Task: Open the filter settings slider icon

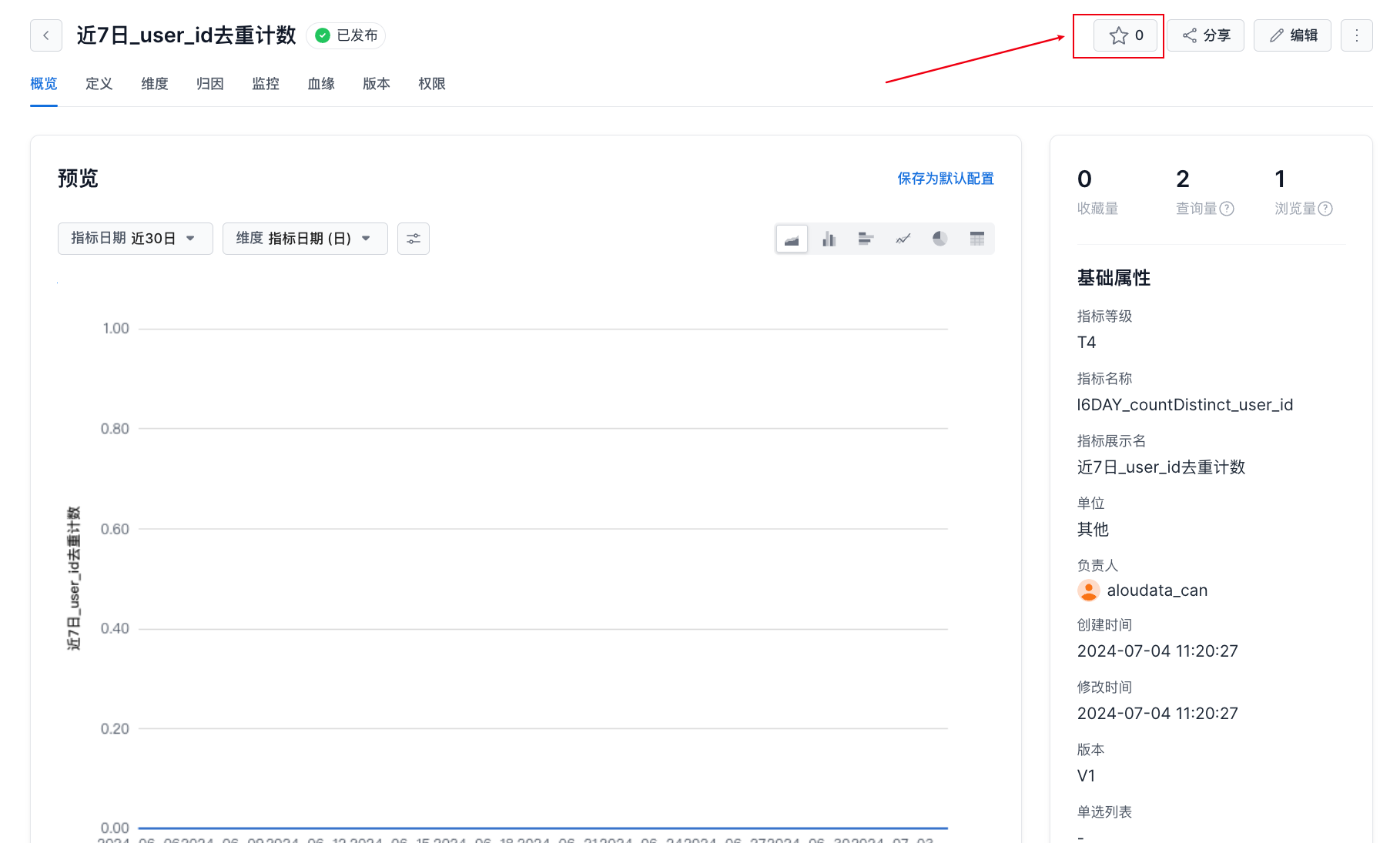Action: [x=414, y=239]
